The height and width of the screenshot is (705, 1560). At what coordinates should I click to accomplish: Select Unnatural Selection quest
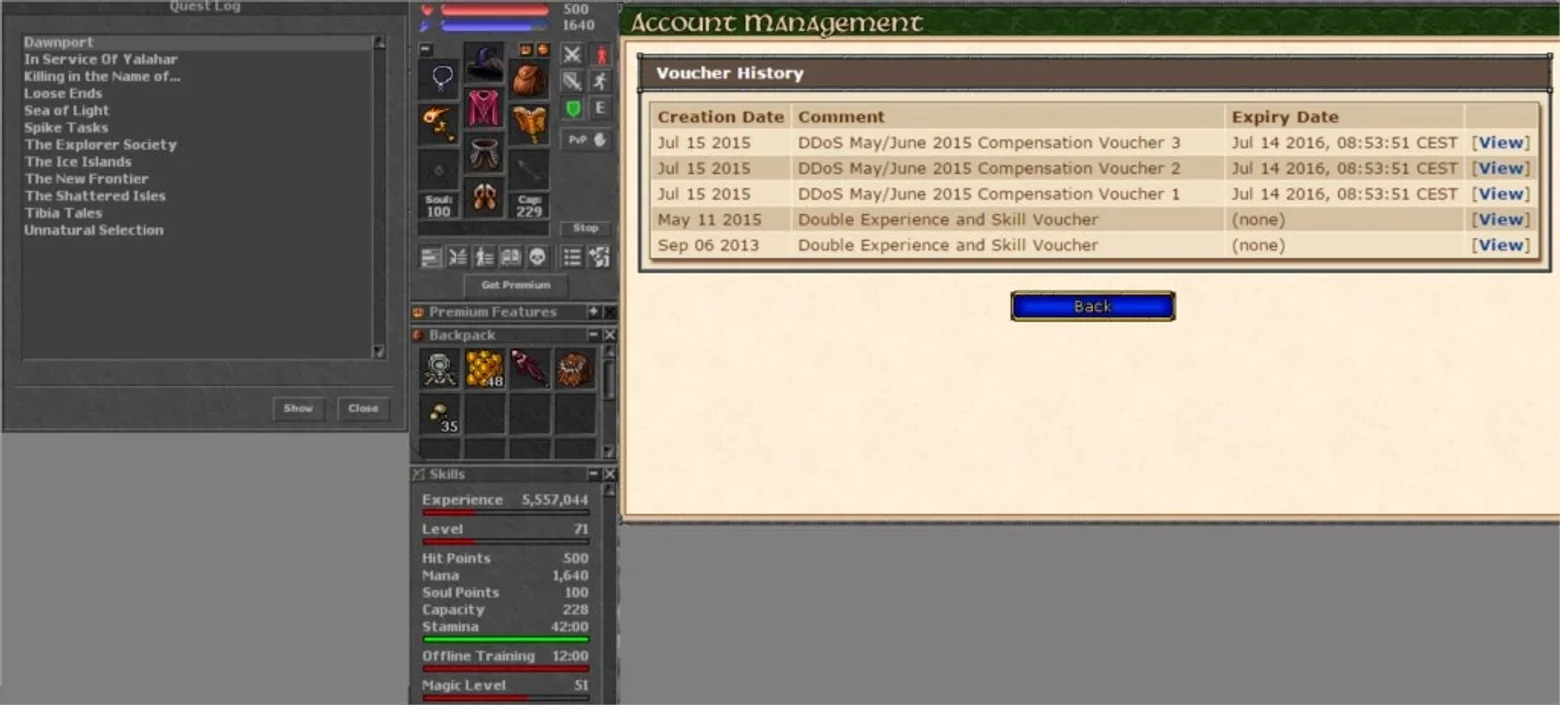94,230
